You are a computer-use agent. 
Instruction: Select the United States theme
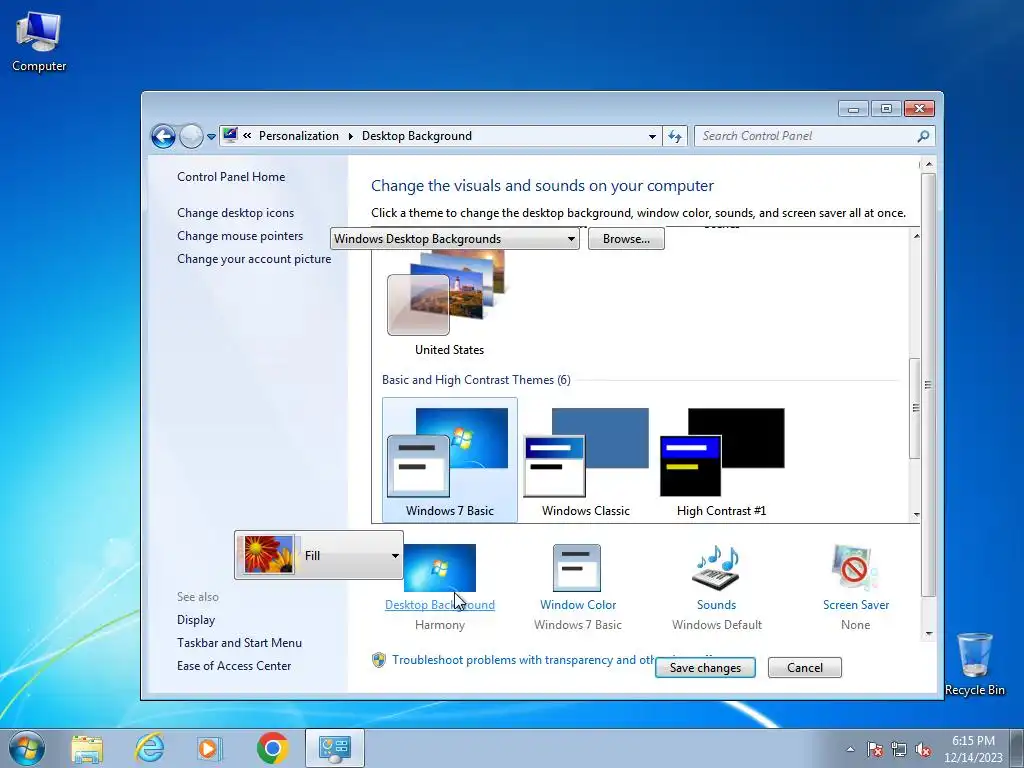click(449, 305)
